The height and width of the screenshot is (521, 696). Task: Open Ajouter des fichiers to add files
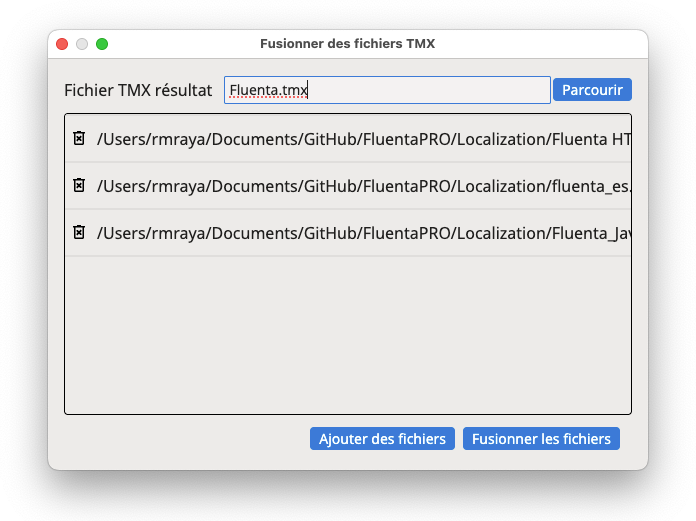382,438
